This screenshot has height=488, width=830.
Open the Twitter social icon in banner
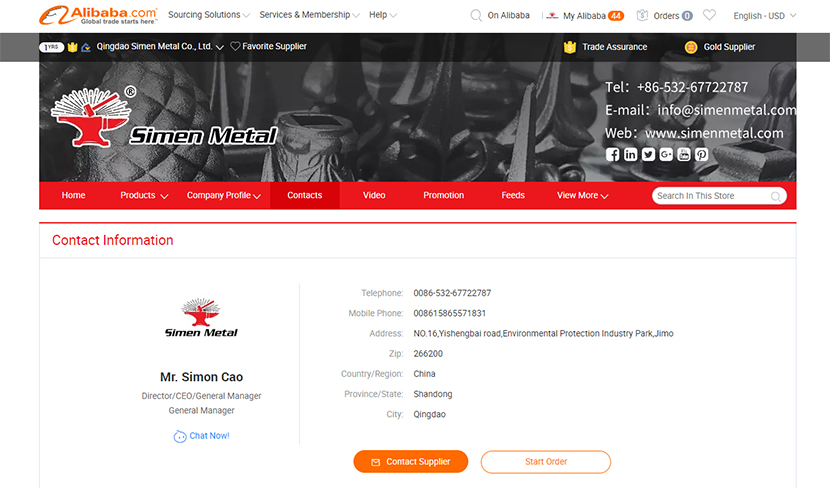click(x=648, y=154)
